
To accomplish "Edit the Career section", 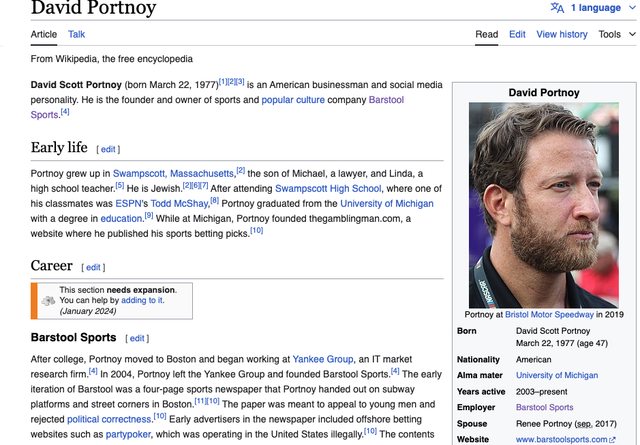I will [92, 267].
